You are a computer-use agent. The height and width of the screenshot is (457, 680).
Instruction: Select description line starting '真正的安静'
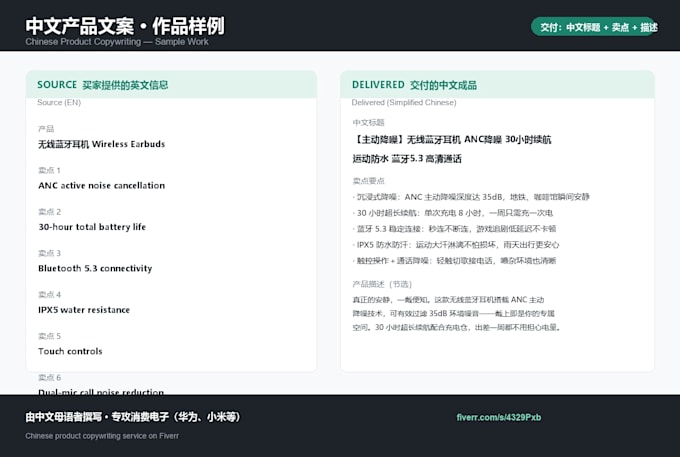click(x=448, y=300)
